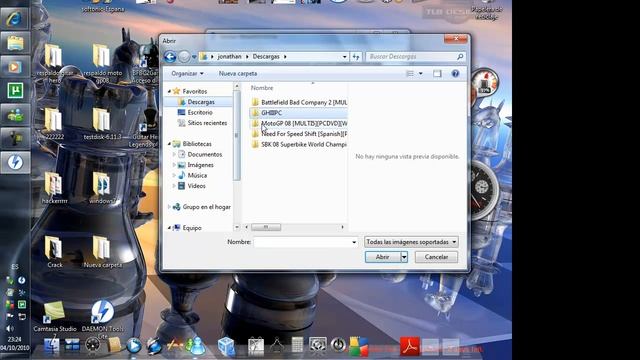Viewport: 640px width, 360px height.
Task: Launch Internet Explorer from left taskbar
Action: [x=15, y=19]
